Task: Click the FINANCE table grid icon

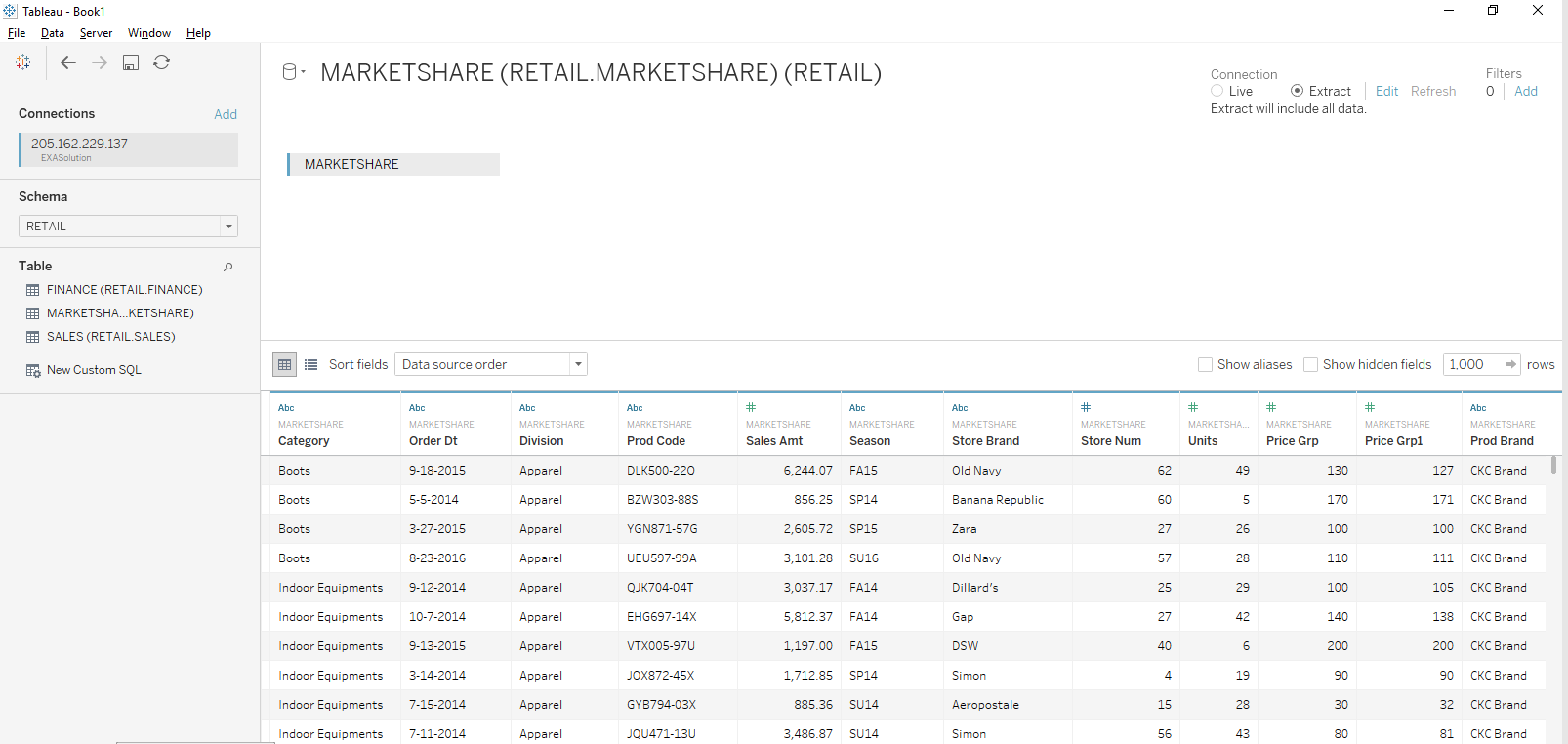Action: 33,290
